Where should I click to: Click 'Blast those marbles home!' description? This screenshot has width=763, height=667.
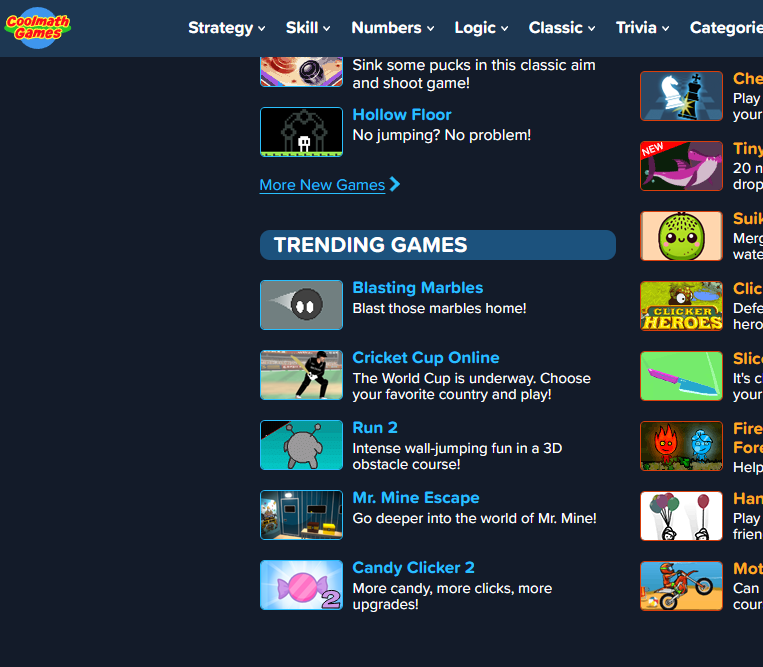(x=439, y=308)
